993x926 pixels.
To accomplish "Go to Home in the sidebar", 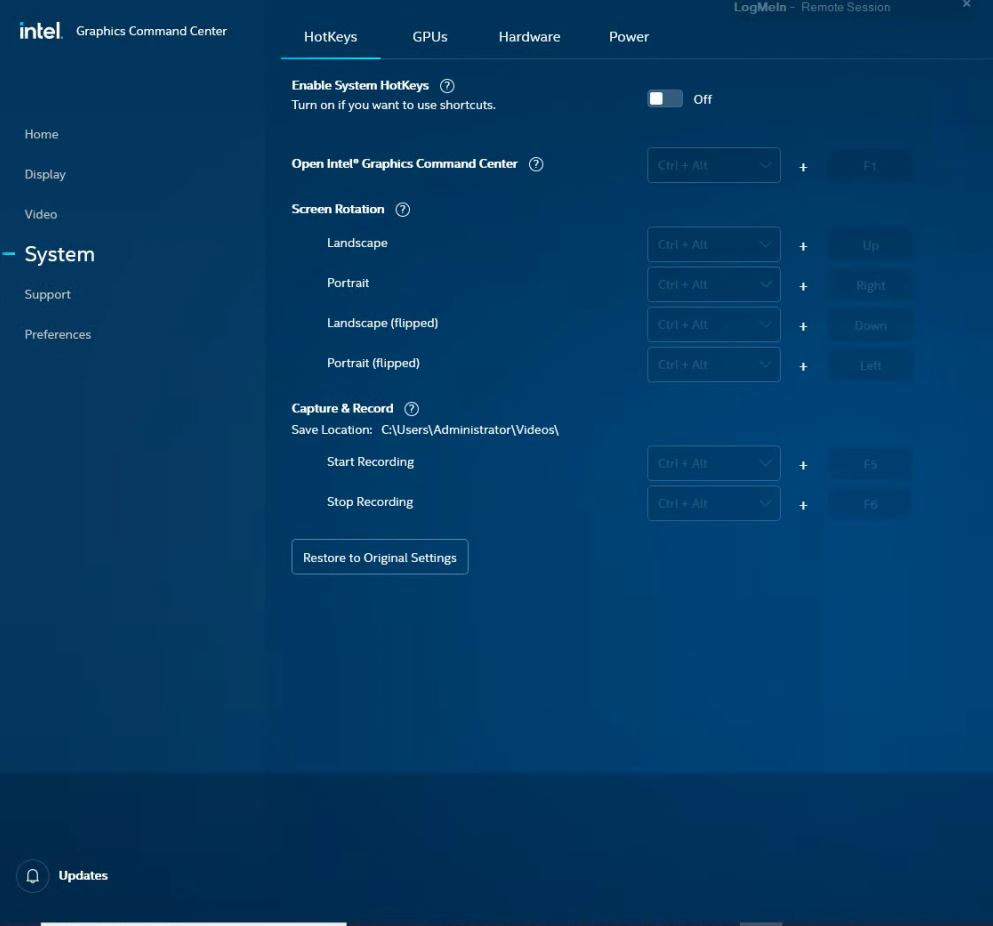I will pos(41,134).
